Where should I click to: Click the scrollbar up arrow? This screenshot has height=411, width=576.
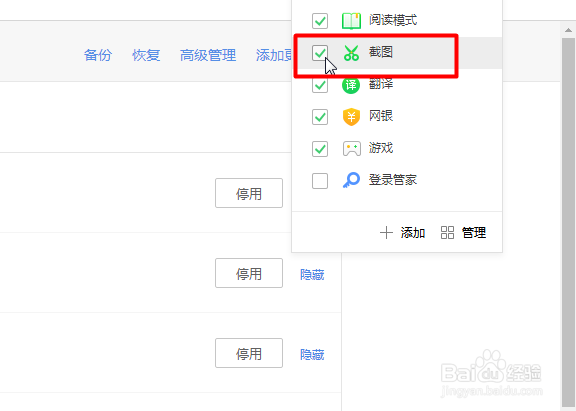[x=568, y=30]
